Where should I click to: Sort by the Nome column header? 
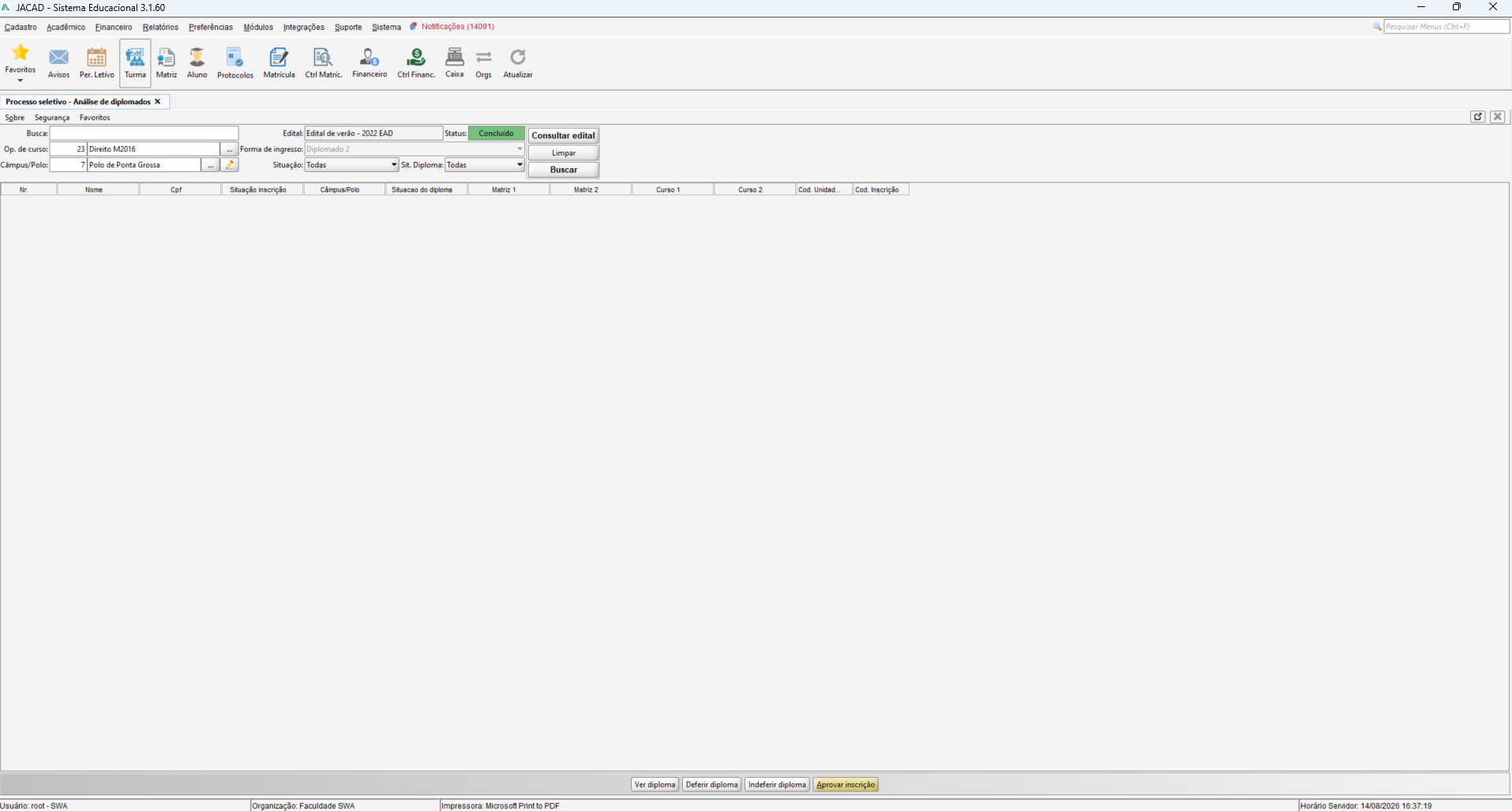click(99, 190)
